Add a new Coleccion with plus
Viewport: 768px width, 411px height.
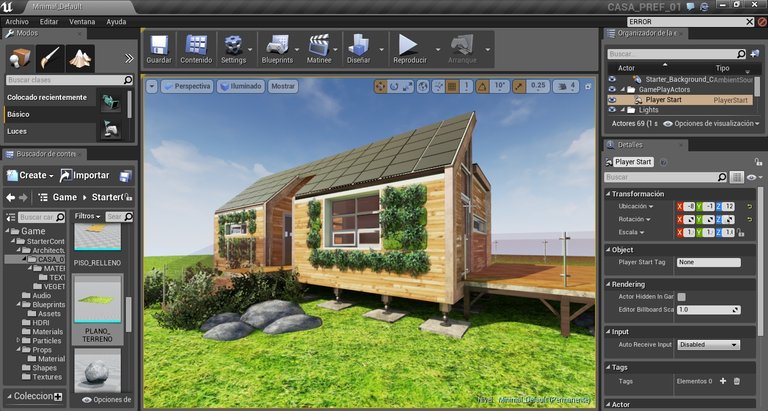58,396
